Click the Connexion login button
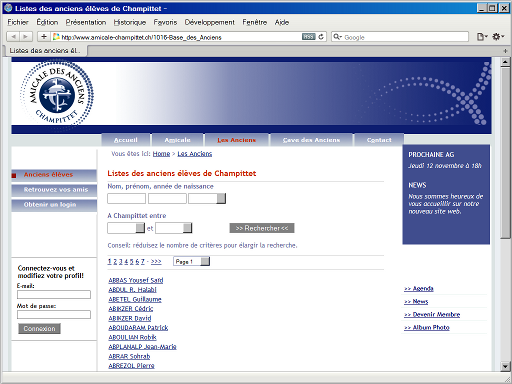 (x=39, y=329)
